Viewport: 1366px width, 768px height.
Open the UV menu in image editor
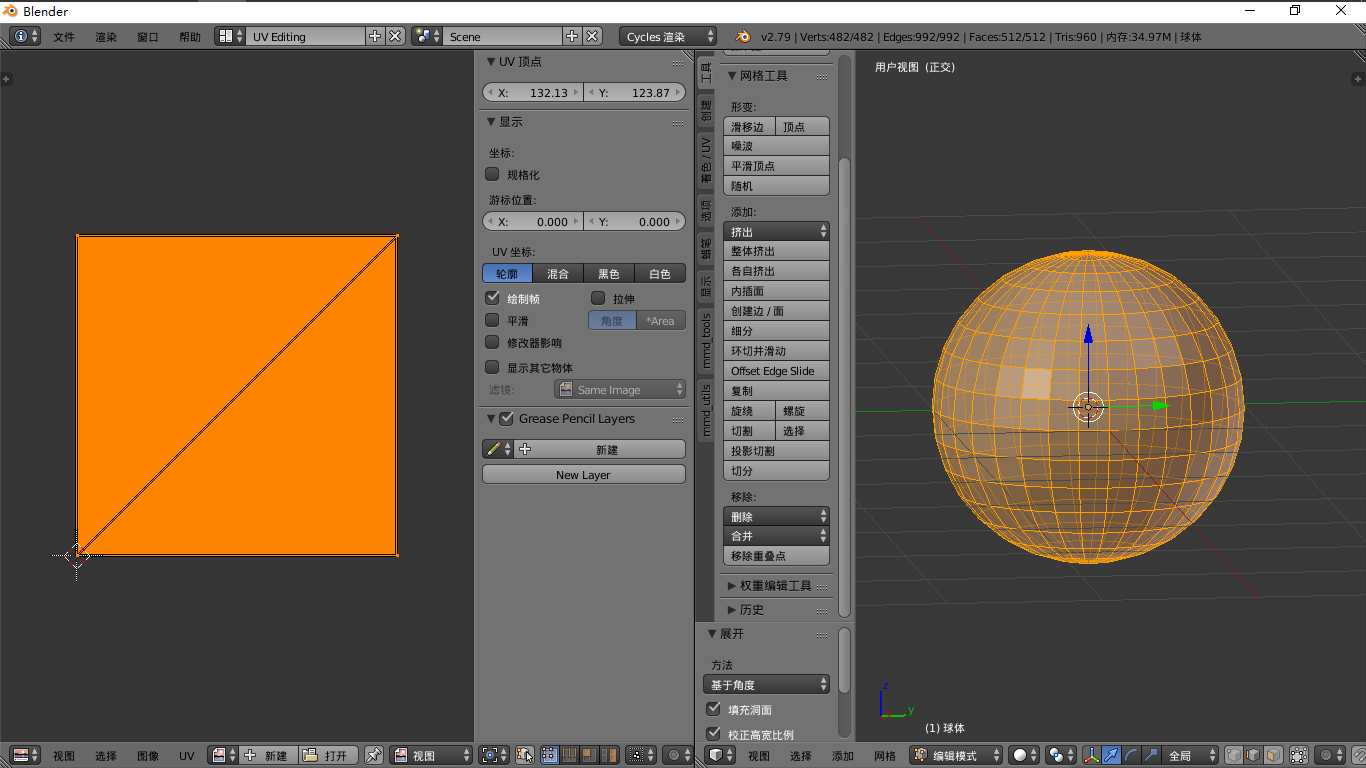[187, 756]
